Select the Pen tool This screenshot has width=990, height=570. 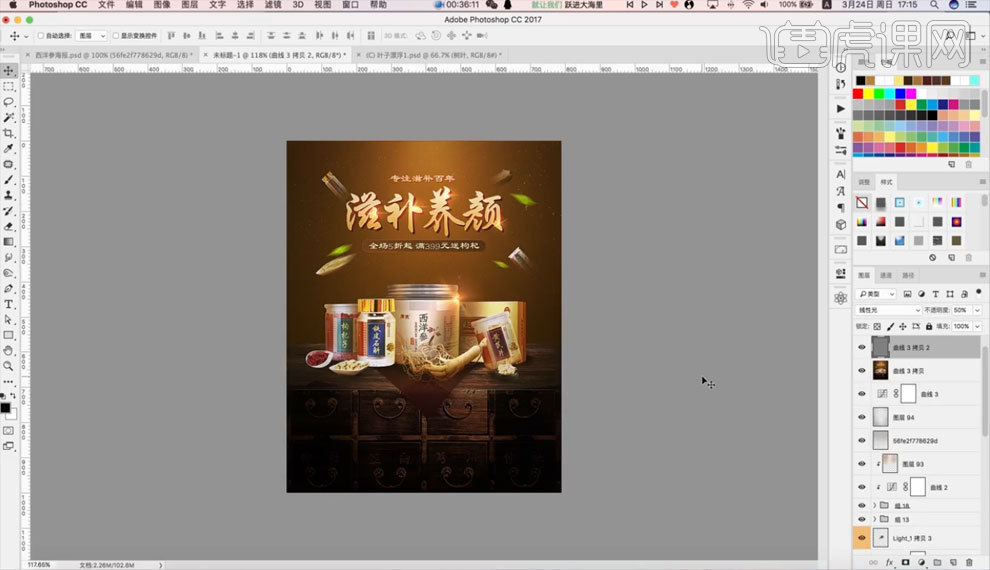9,288
